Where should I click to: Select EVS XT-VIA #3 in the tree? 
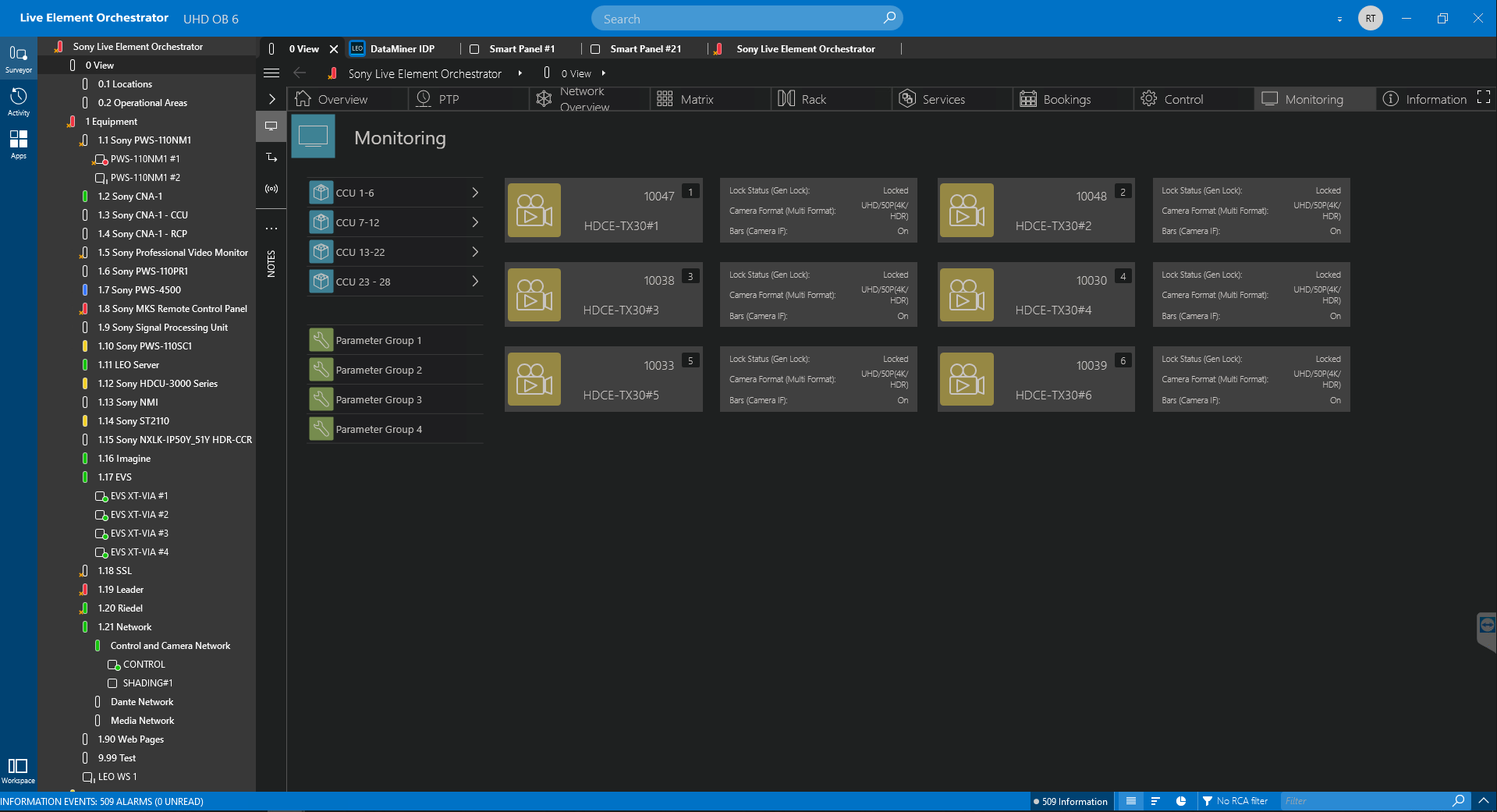point(139,534)
